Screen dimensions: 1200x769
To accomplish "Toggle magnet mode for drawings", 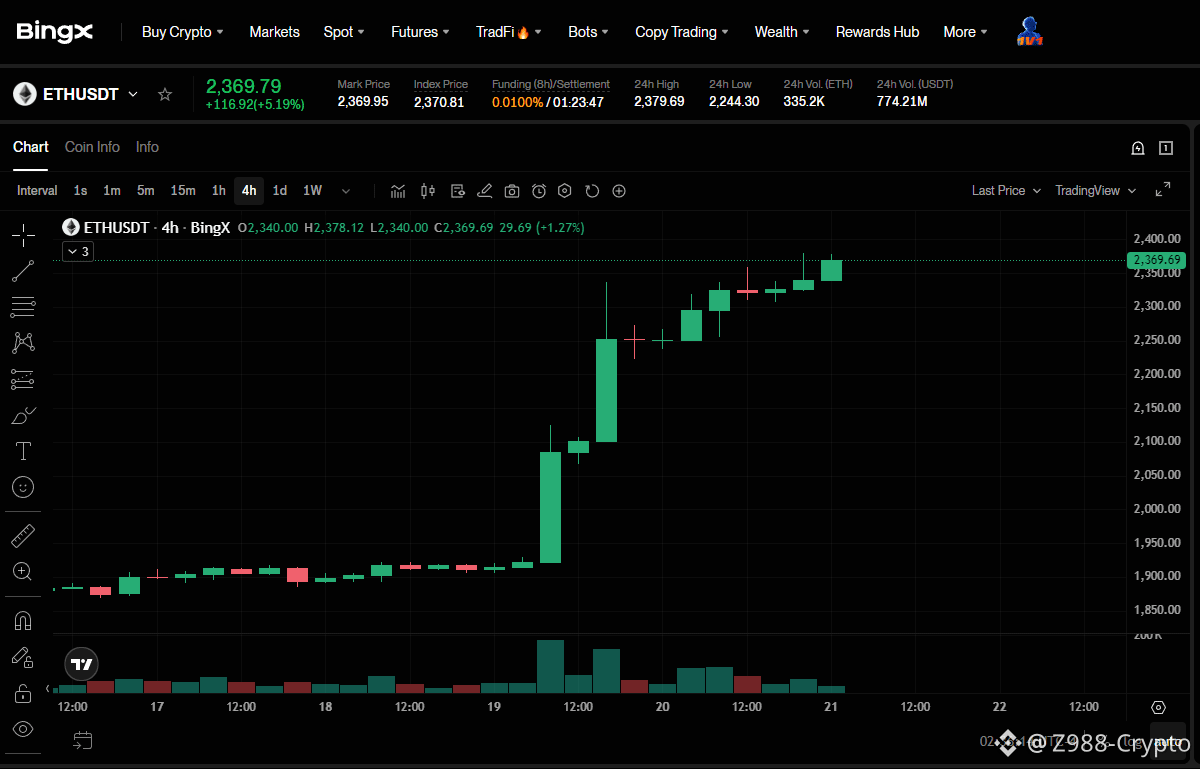I will 23,621.
